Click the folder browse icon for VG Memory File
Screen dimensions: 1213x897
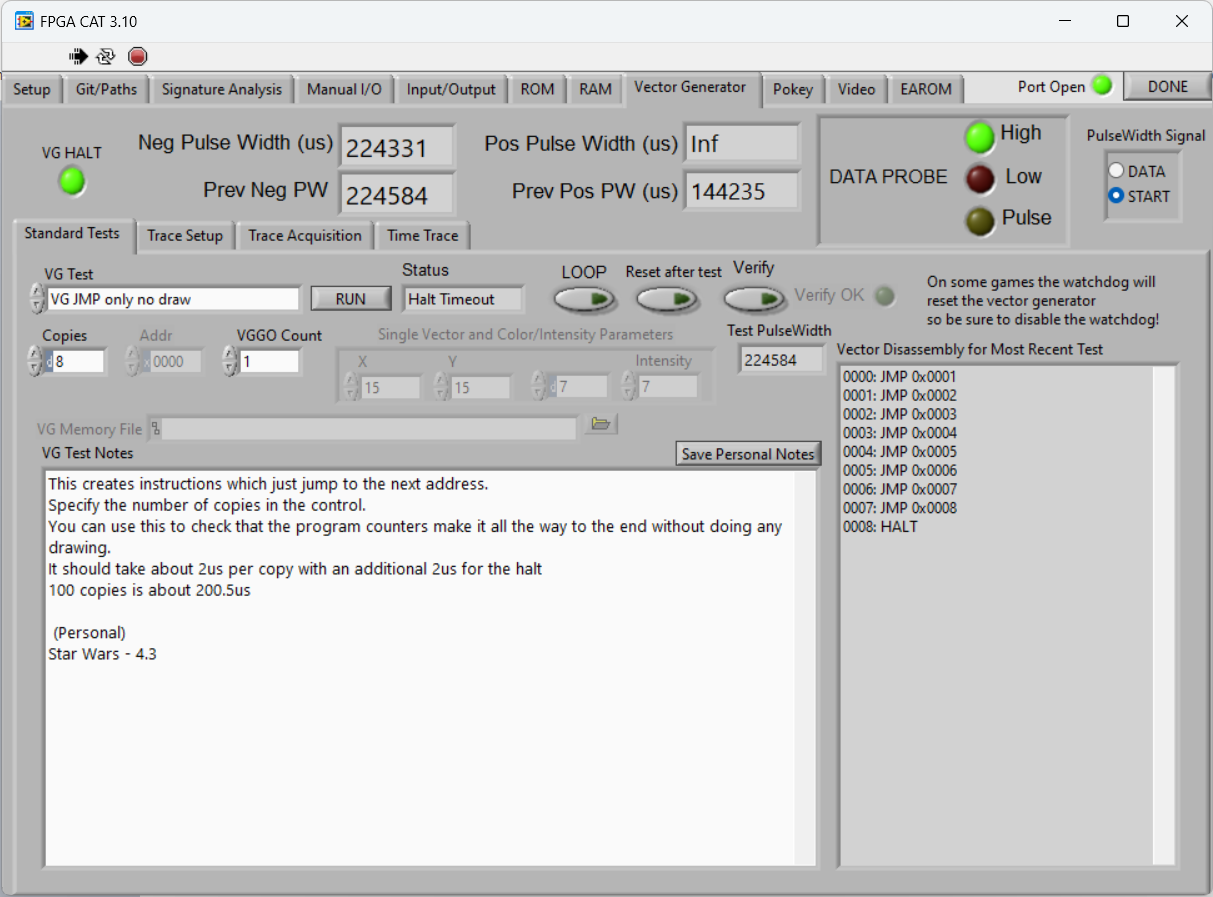600,425
